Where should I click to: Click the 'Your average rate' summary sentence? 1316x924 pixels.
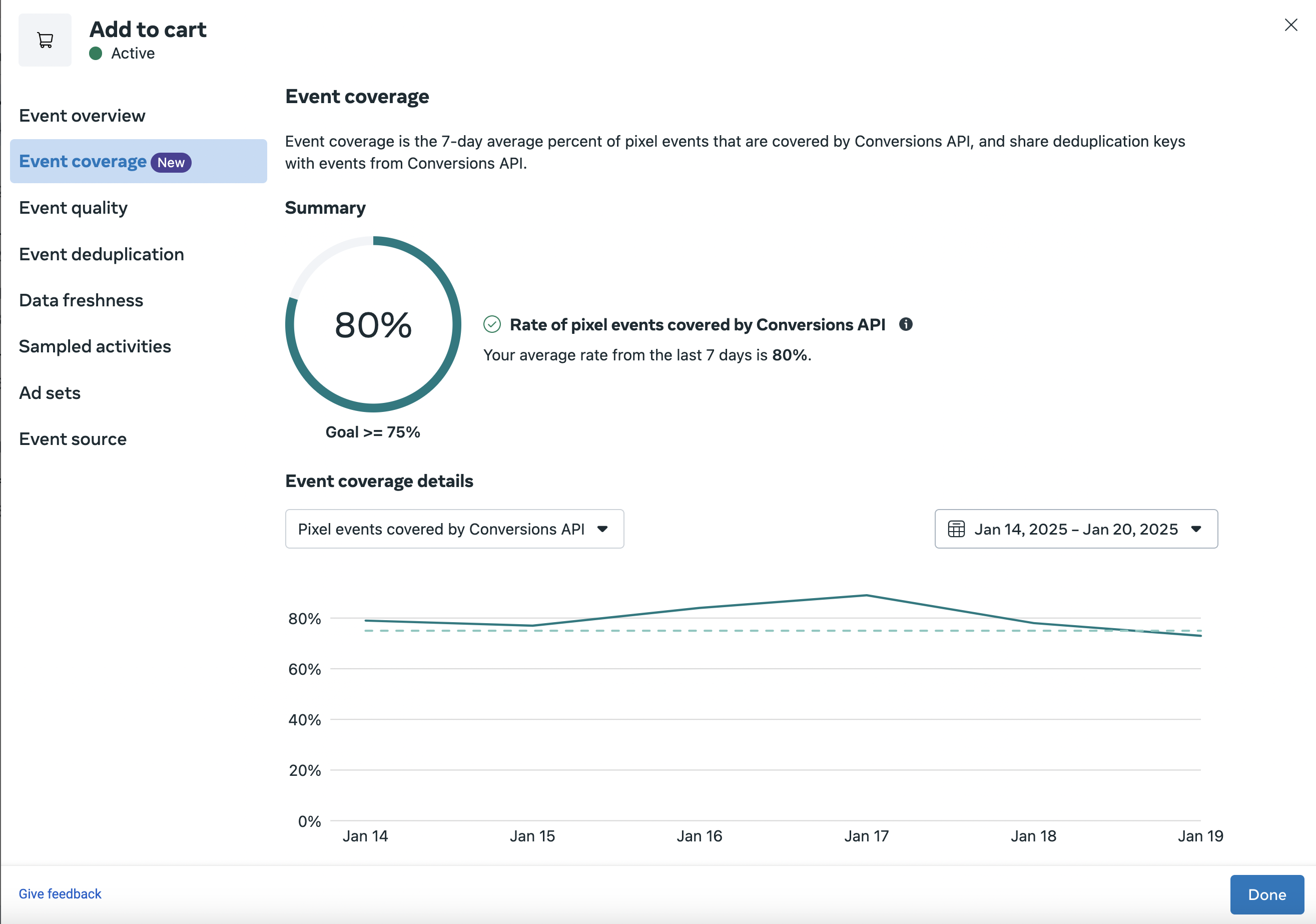[x=647, y=355]
